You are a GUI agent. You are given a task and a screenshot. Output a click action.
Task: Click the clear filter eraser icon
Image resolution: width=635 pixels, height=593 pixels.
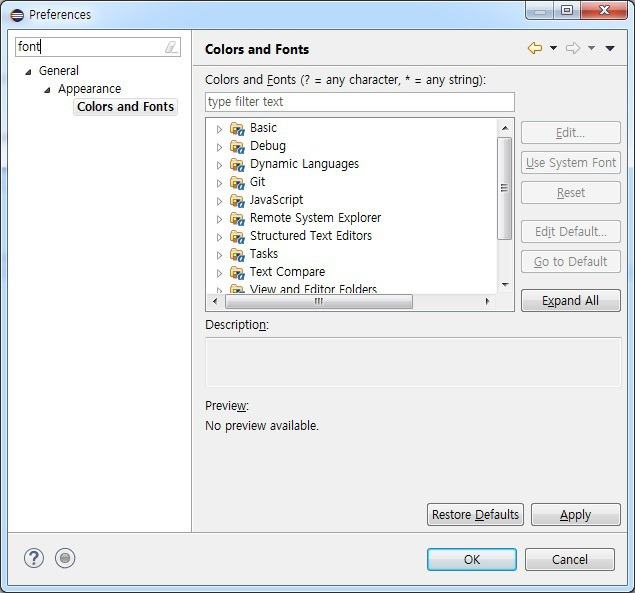click(171, 47)
